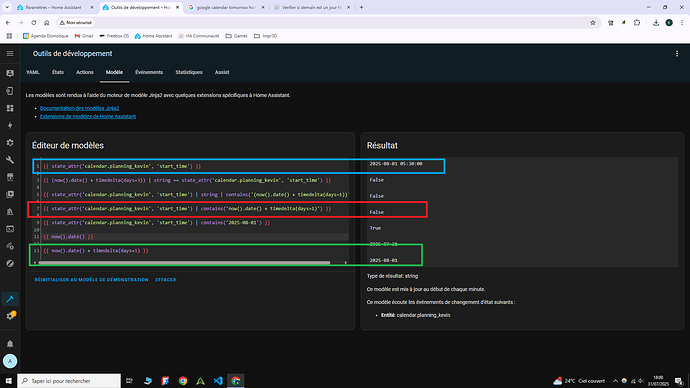The image size is (690, 388).
Task: Click the EFFACER button
Action: pyautogui.click(x=165, y=280)
